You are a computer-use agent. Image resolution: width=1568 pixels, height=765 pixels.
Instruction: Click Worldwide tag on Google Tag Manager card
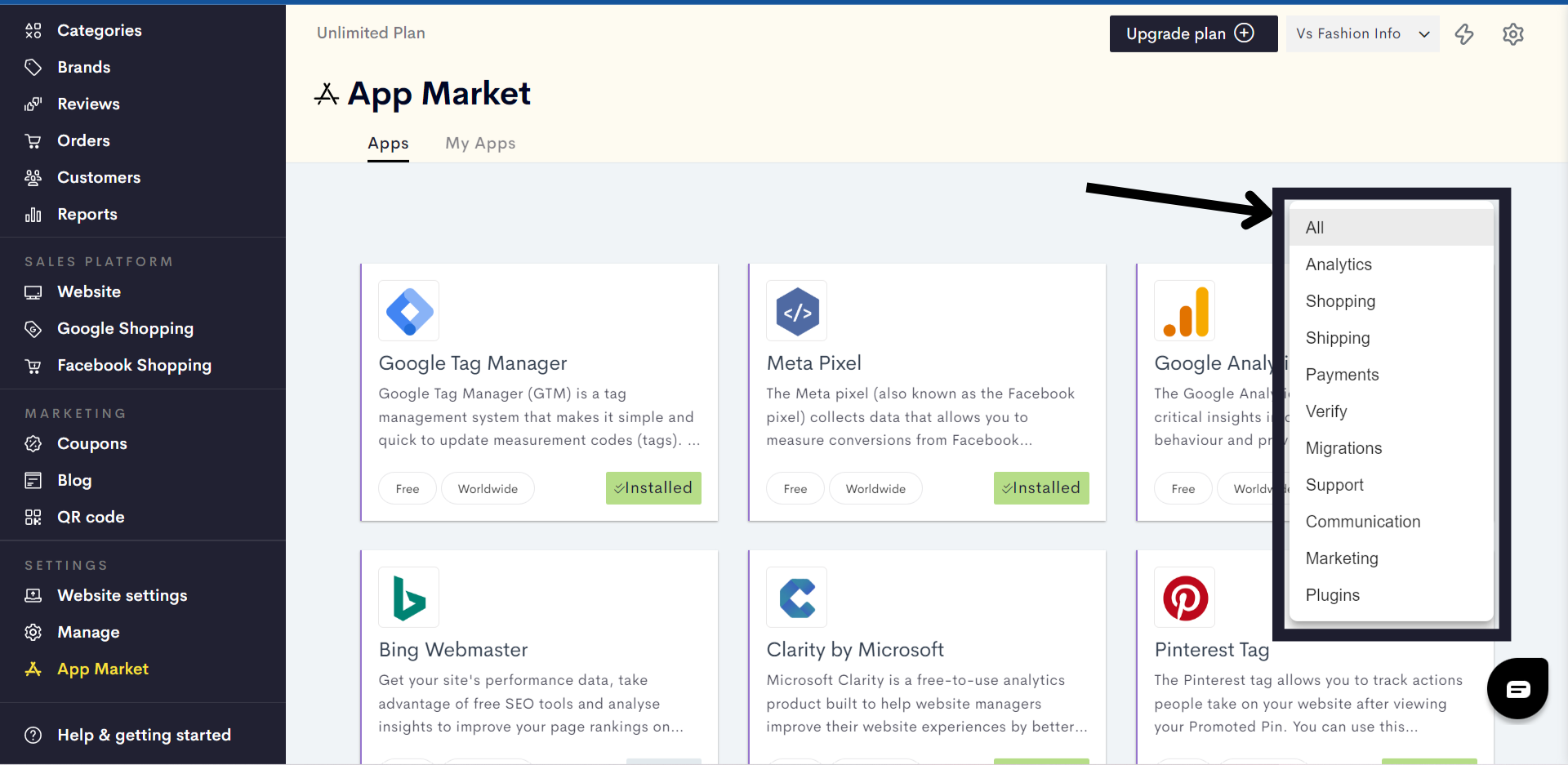488,489
